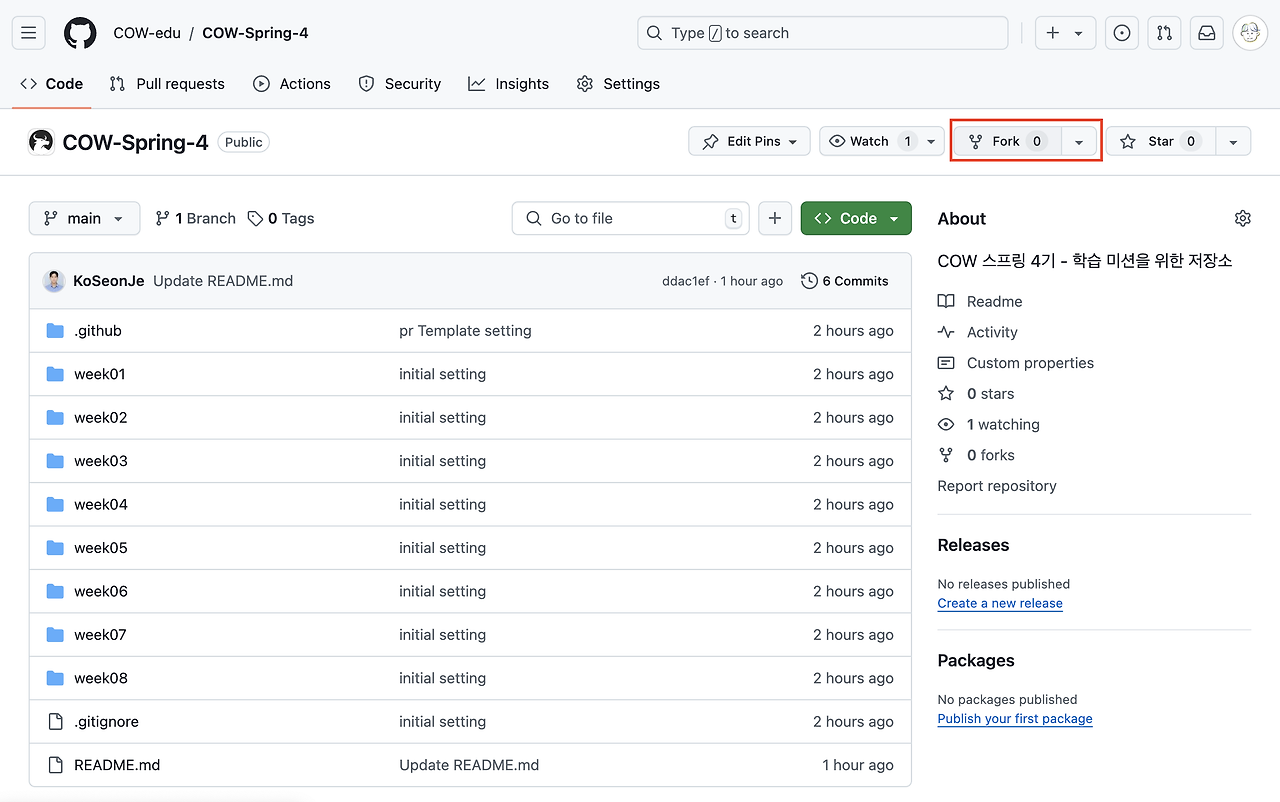Open the week02 folder
This screenshot has height=802, width=1280.
(101, 418)
